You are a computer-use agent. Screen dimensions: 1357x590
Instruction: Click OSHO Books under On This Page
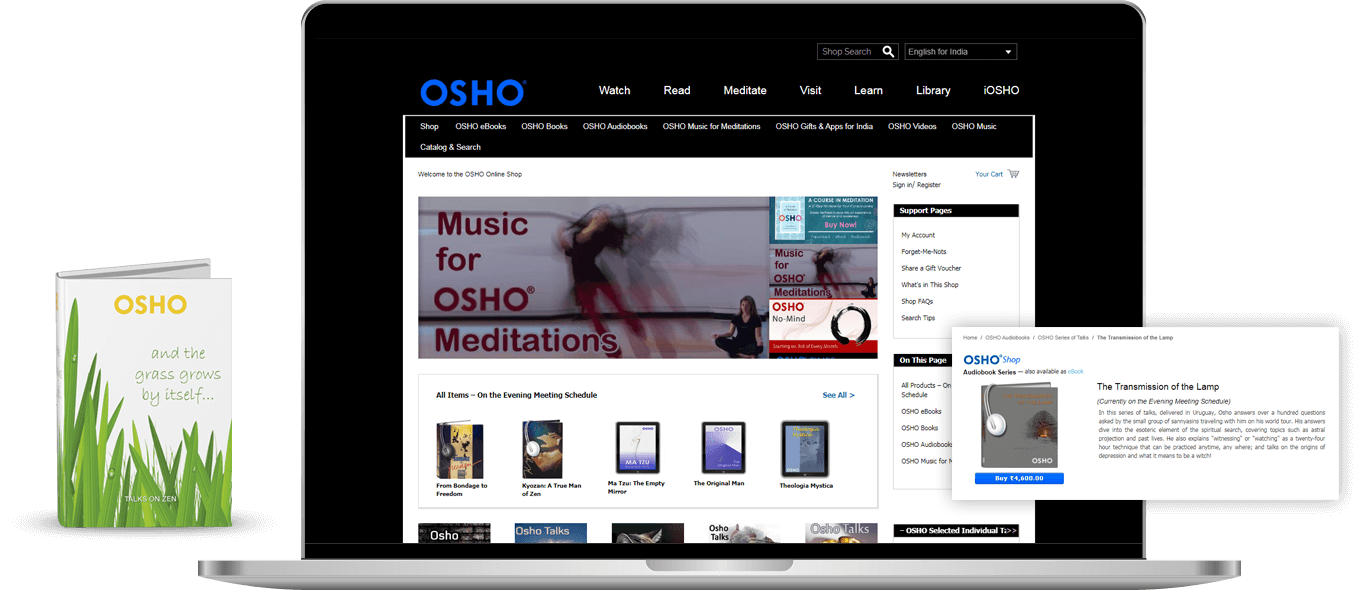[919, 428]
